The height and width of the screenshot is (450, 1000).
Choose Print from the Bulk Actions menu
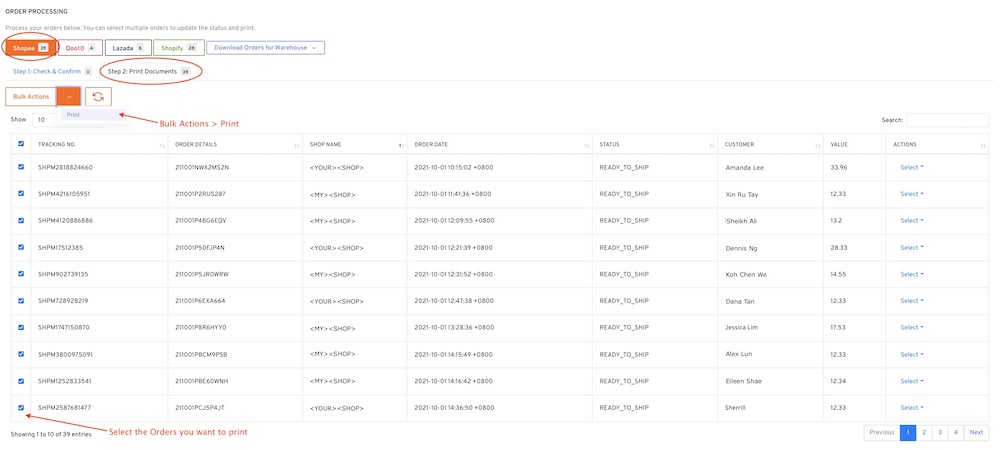(74, 115)
